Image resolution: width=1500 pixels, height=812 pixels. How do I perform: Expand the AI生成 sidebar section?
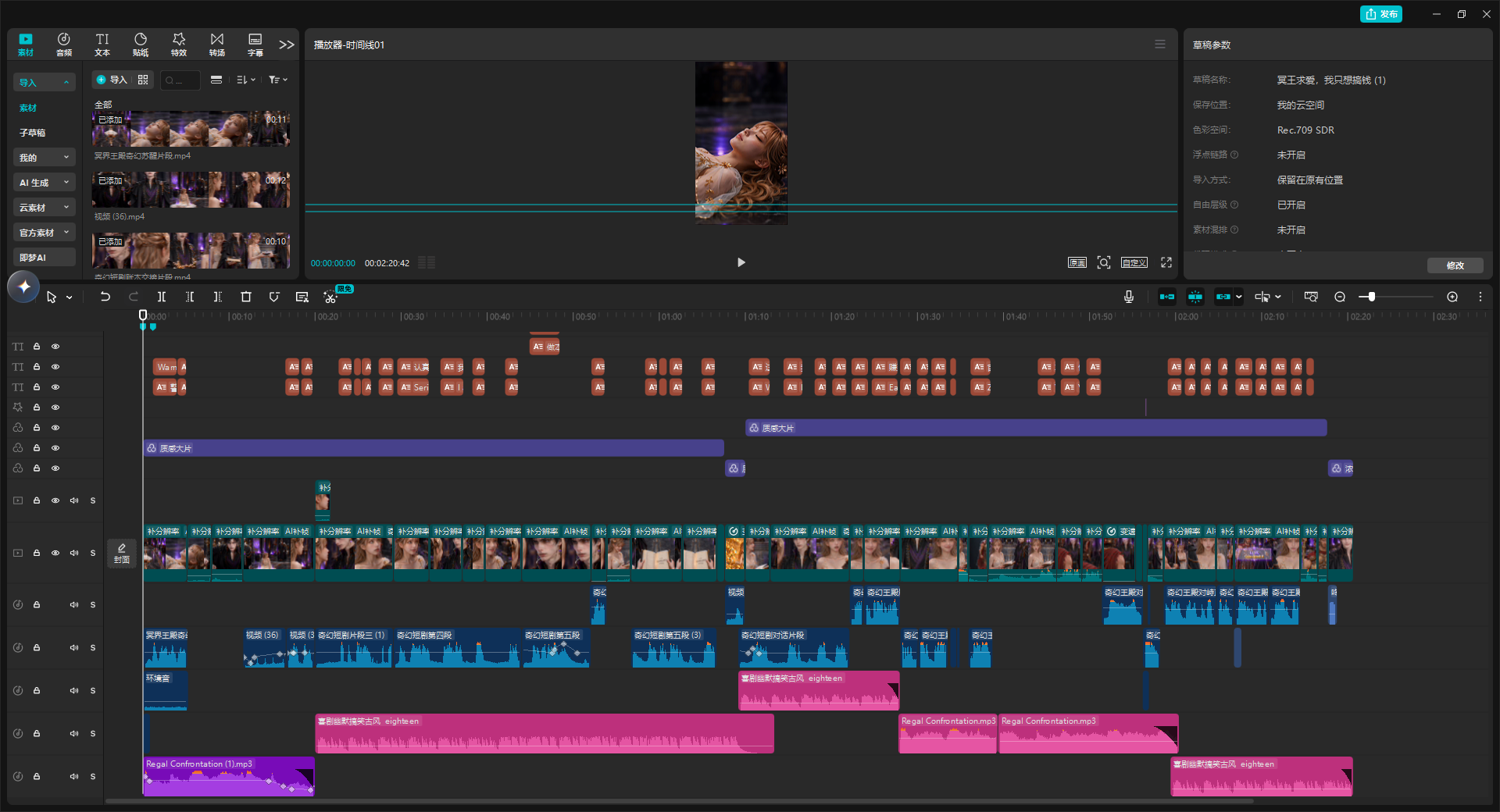pyautogui.click(x=45, y=183)
